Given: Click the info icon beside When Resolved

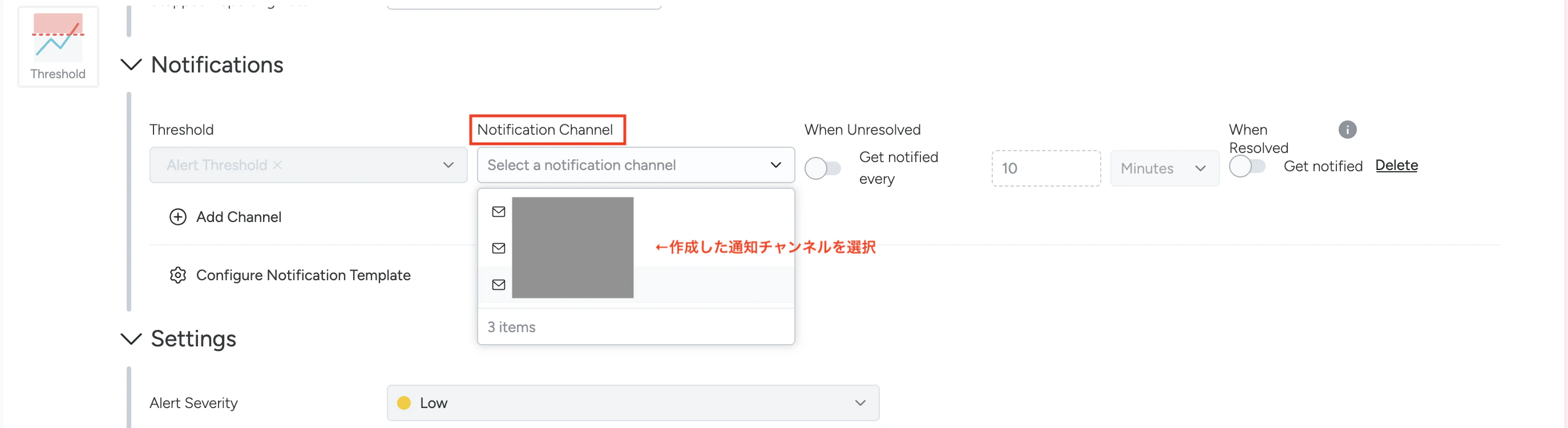Looking at the screenshot, I should [1347, 130].
